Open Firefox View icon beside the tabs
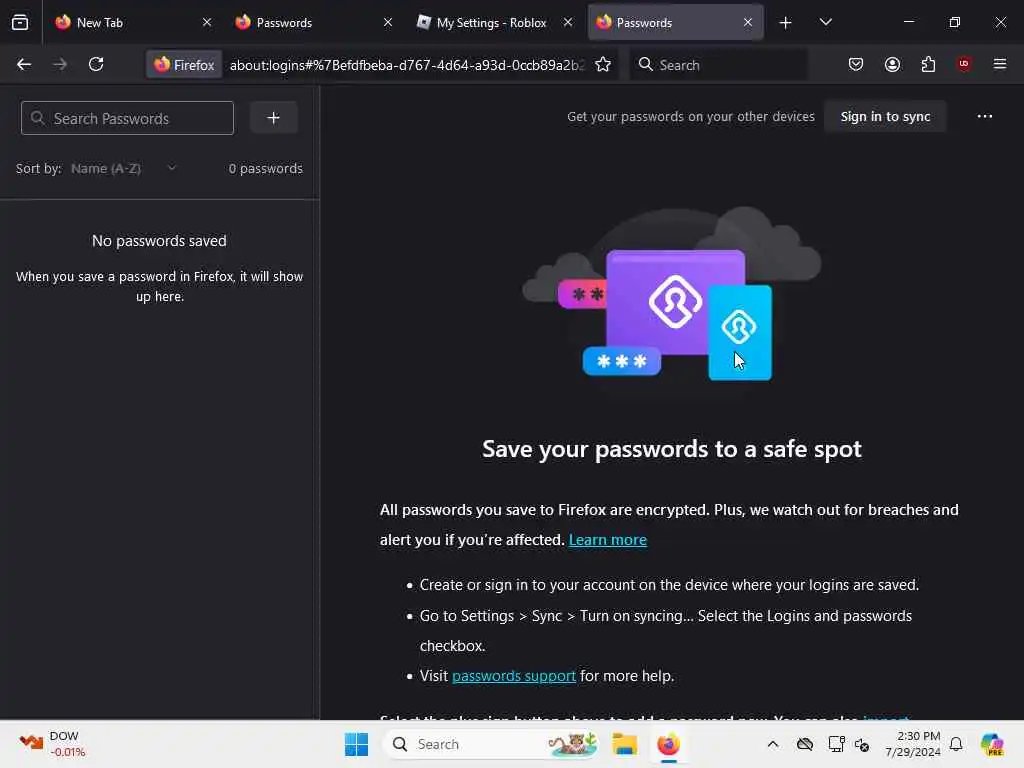The width and height of the screenshot is (1024, 768). click(20, 23)
